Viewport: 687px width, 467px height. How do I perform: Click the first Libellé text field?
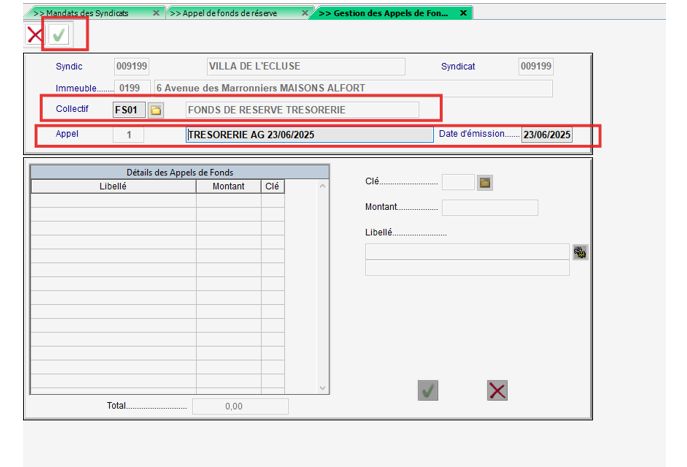pyautogui.click(x=466, y=252)
